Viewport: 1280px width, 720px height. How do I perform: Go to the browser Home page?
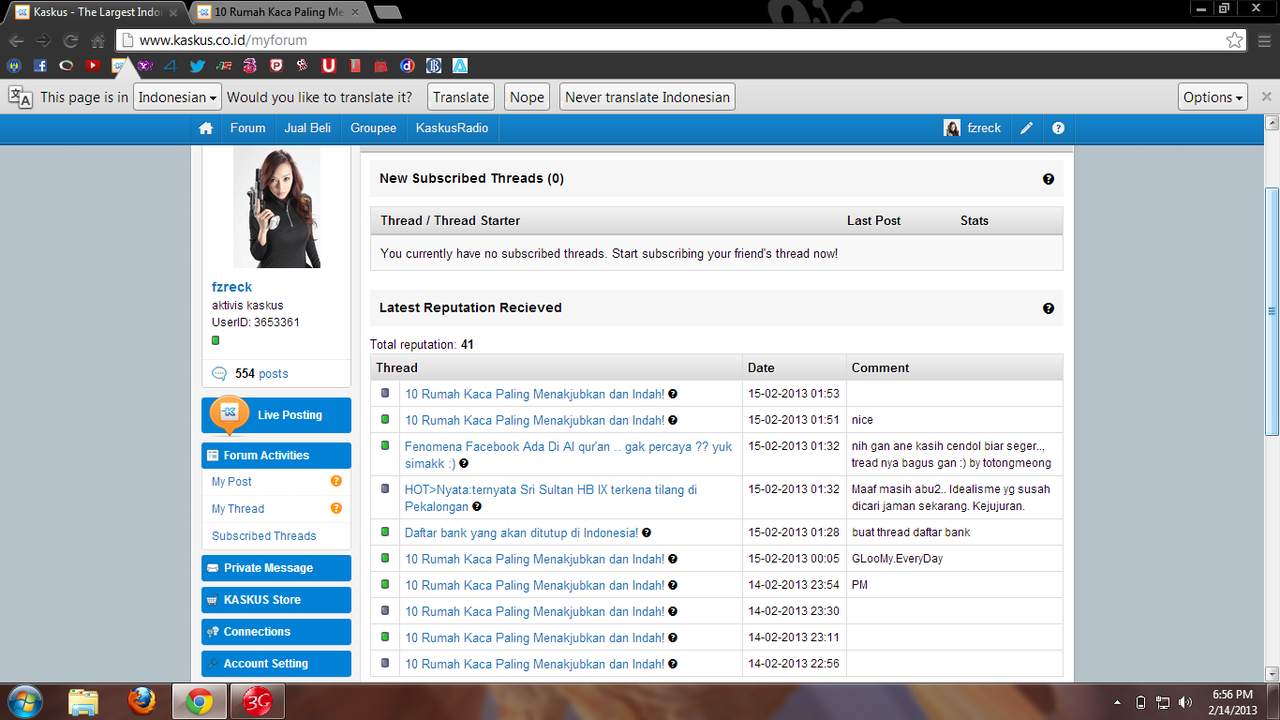click(x=98, y=41)
